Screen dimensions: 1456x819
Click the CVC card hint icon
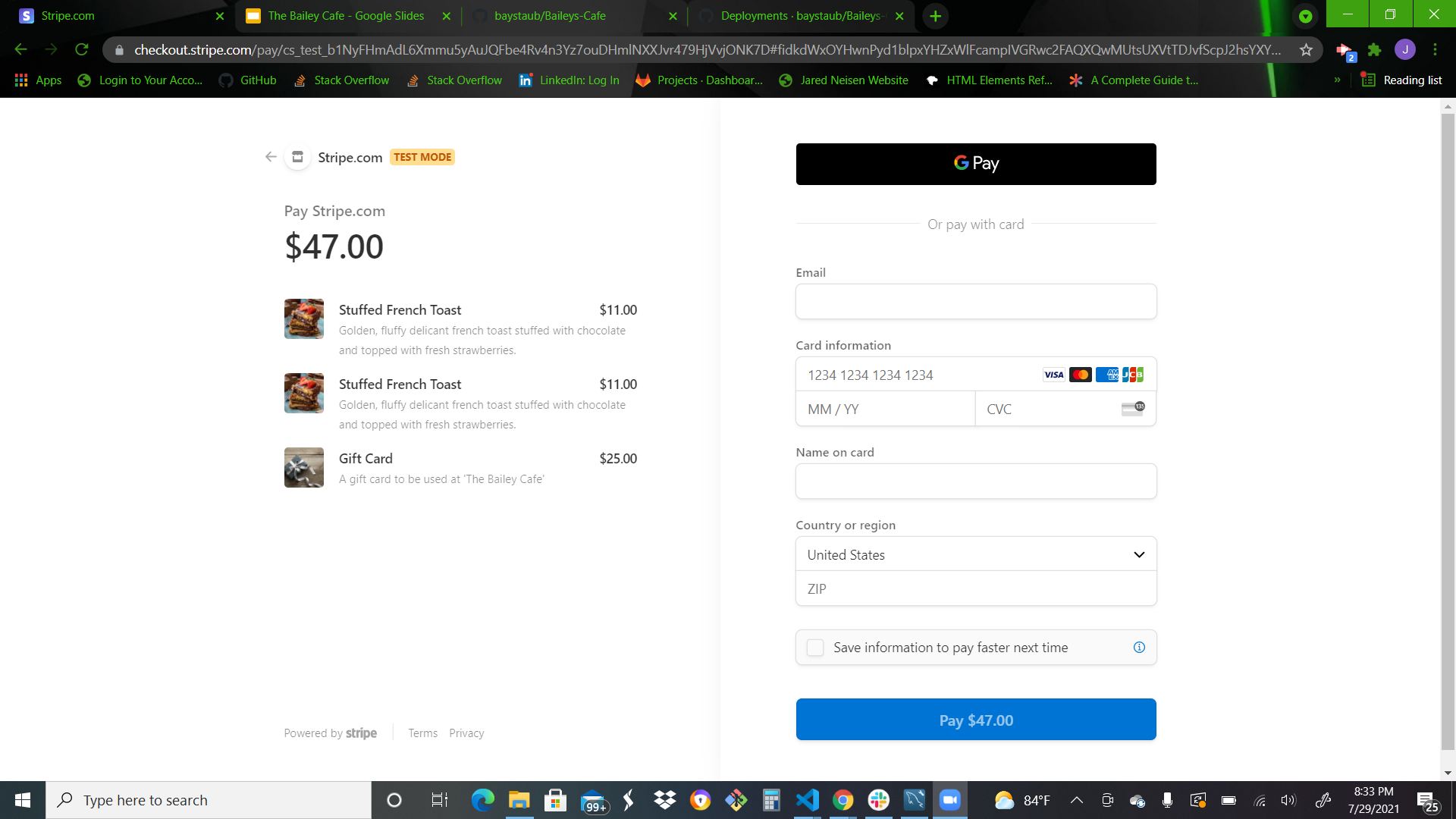(1133, 409)
